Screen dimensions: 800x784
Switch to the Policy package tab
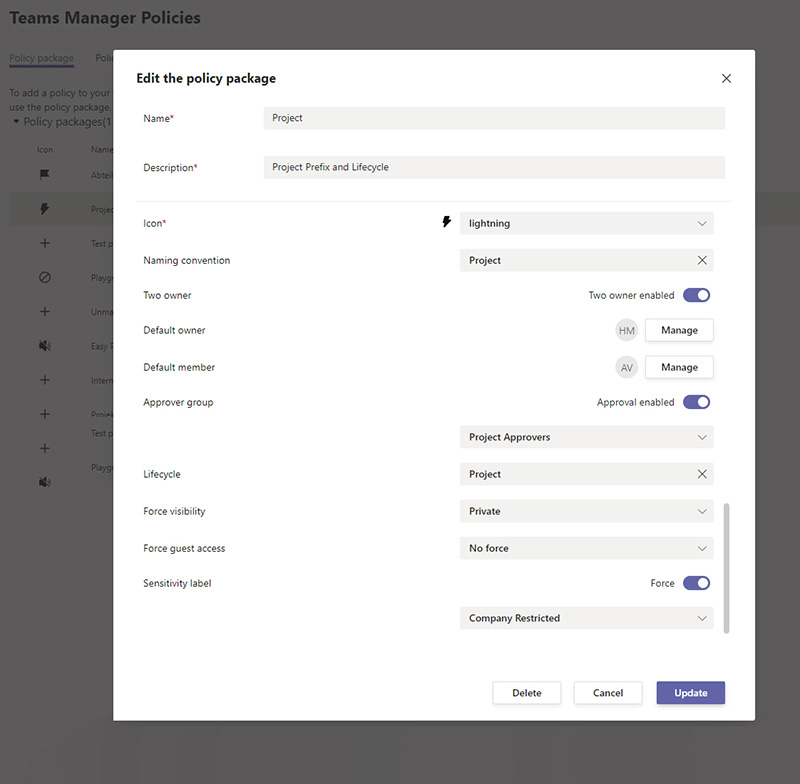pos(41,58)
